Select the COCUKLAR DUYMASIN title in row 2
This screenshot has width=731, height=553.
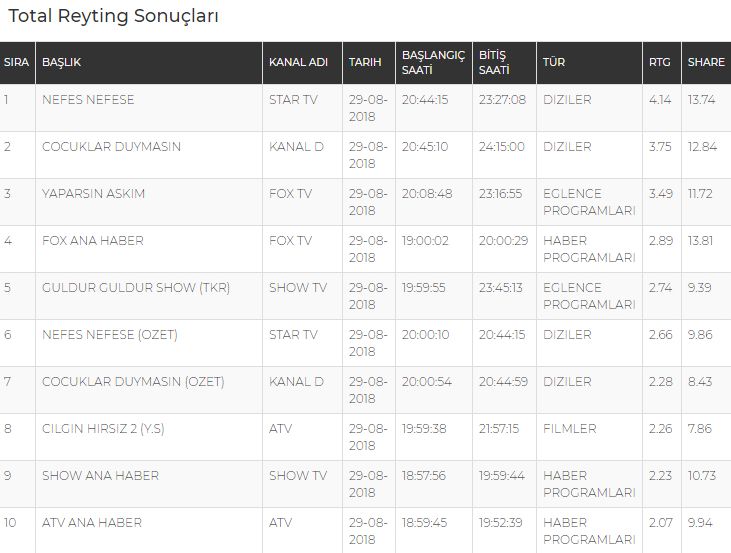tap(111, 147)
